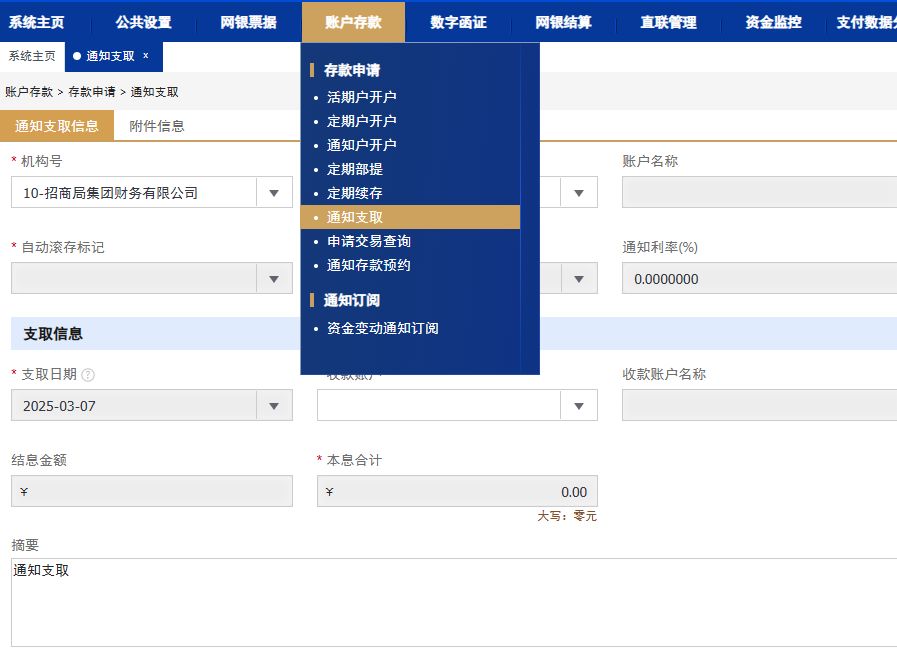Choose 活期户开户 from the menu
Image resolution: width=897 pixels, height=649 pixels.
(361, 97)
